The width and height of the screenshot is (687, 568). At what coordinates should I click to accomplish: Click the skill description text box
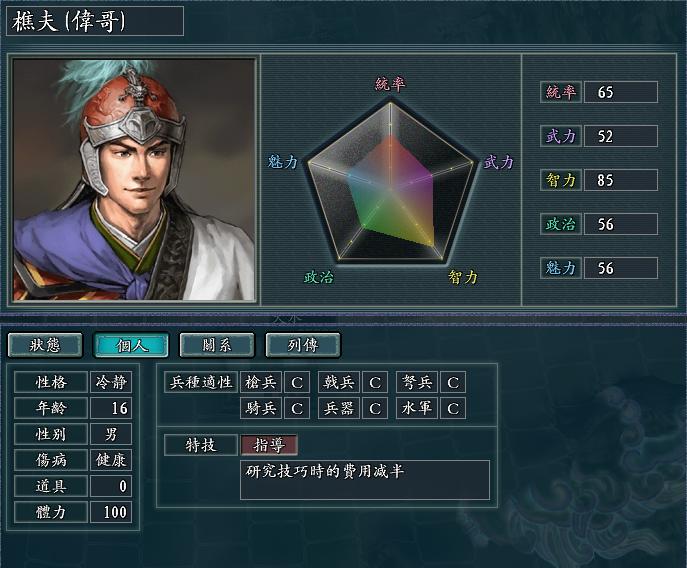point(365,480)
